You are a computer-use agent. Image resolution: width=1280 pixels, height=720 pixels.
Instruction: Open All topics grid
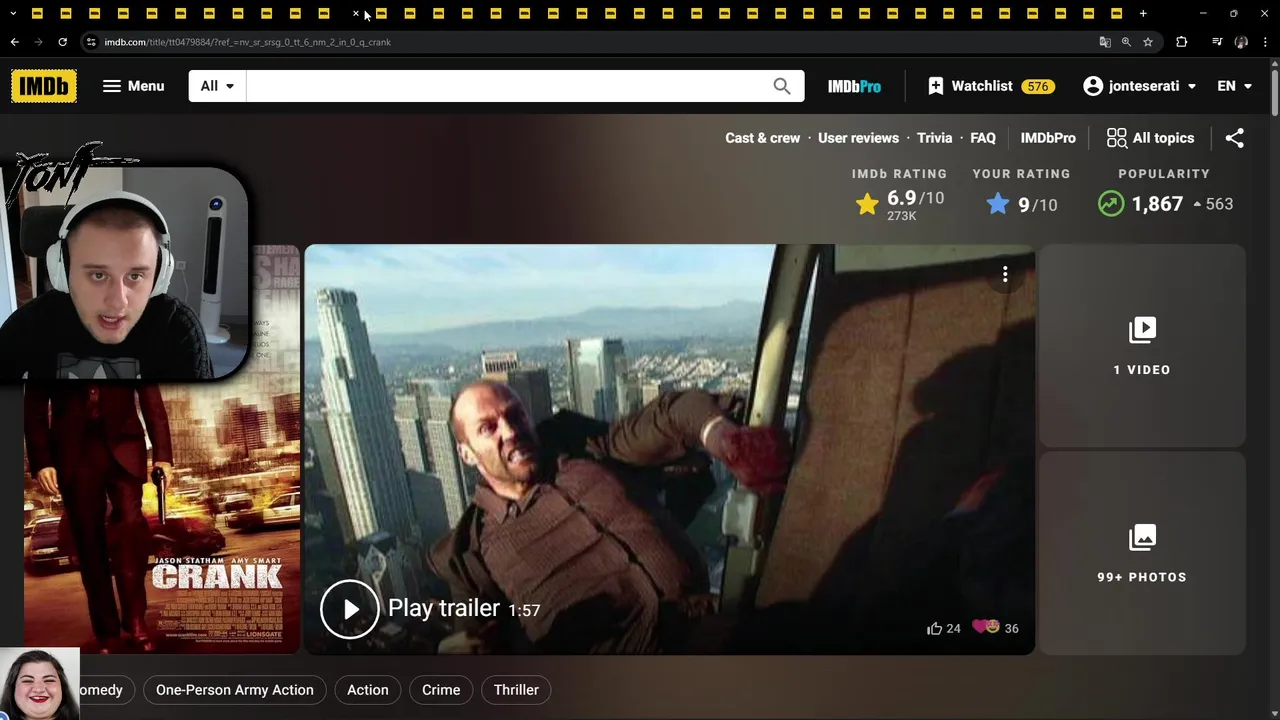(1150, 138)
